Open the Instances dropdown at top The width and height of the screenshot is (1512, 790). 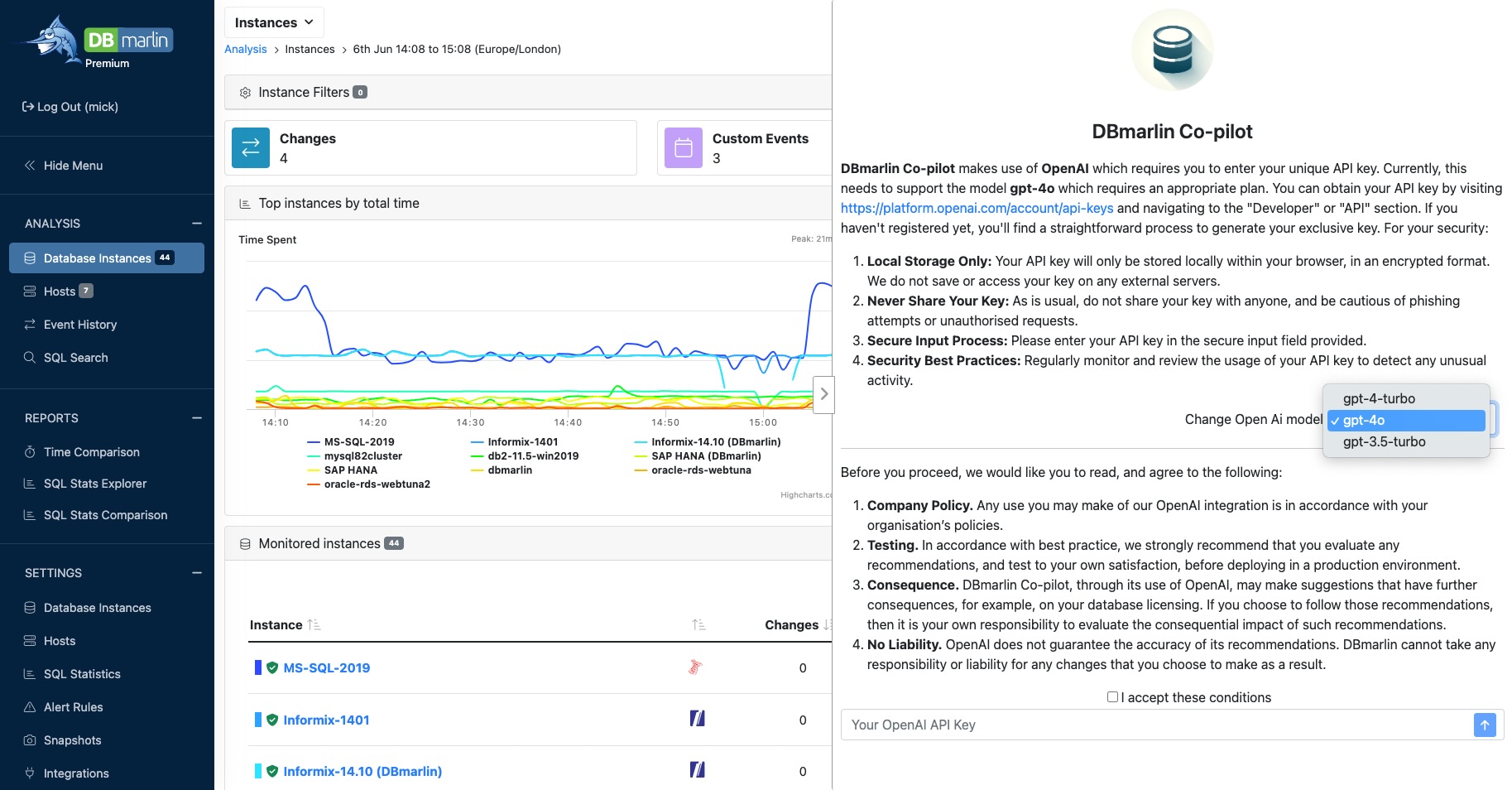(x=274, y=22)
